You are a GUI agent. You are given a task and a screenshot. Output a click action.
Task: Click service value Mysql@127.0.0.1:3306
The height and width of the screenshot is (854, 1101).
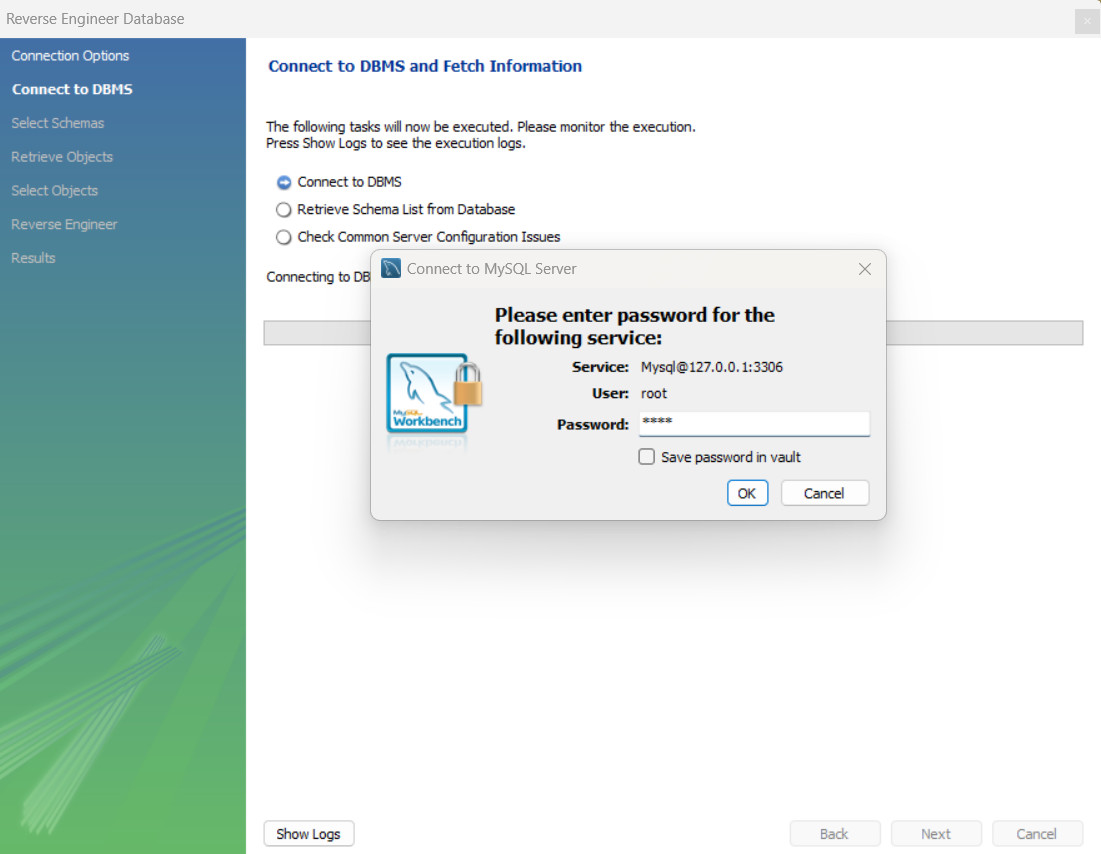pyautogui.click(x=711, y=367)
